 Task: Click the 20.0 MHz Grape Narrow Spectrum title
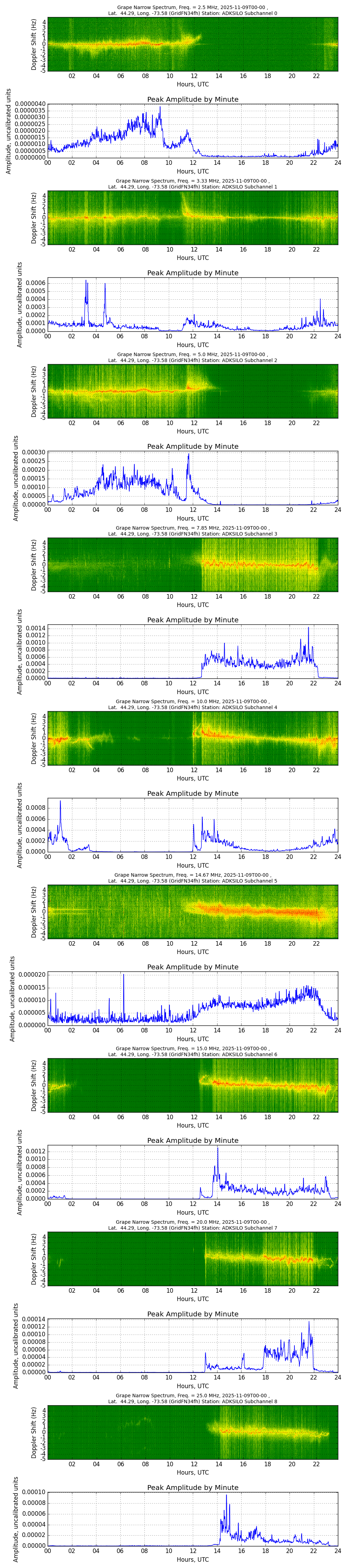click(192, 1225)
